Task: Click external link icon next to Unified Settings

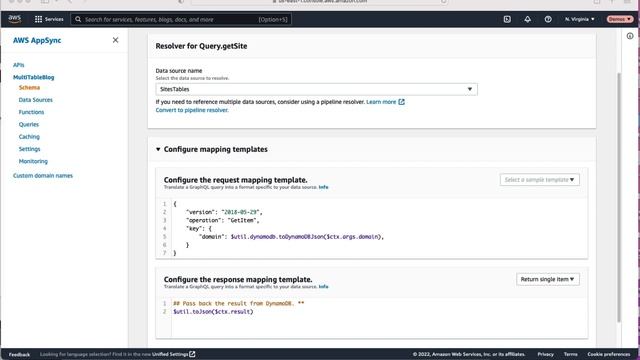Action: pos(192,354)
